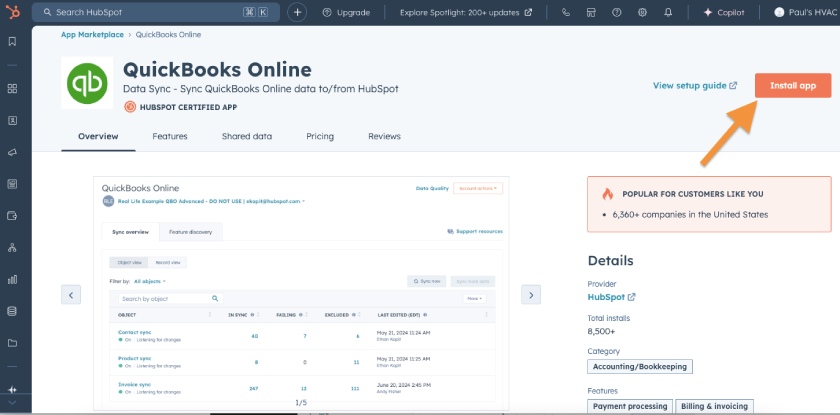The height and width of the screenshot is (415, 840).
Task: Open the Library folder sidebar icon
Action: click(12, 343)
